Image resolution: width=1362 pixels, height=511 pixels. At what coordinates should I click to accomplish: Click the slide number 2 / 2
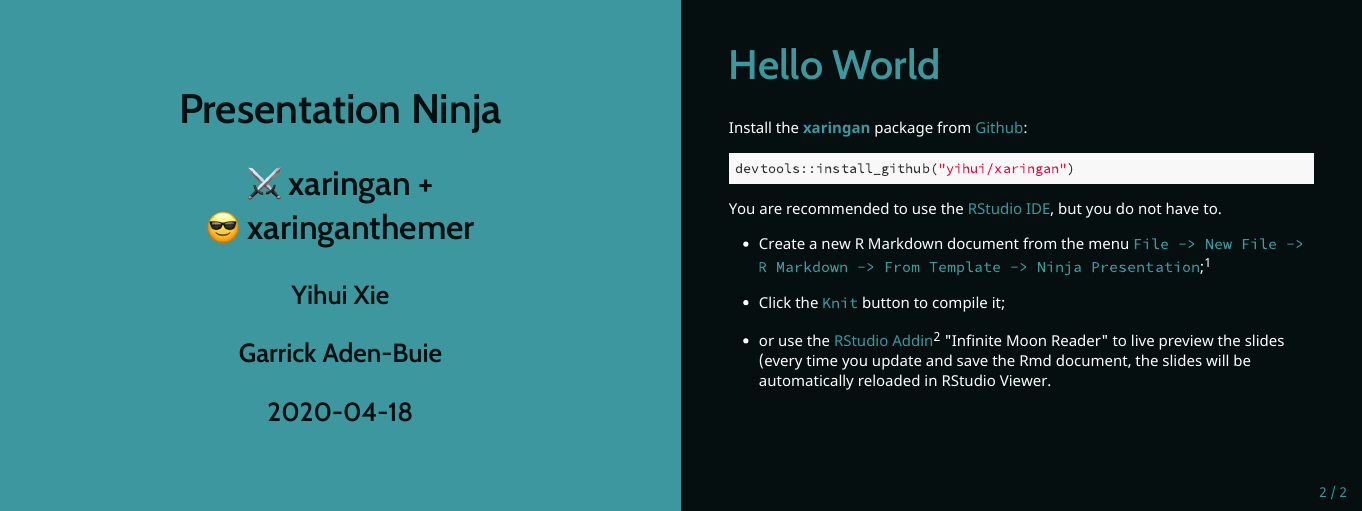click(x=1333, y=492)
